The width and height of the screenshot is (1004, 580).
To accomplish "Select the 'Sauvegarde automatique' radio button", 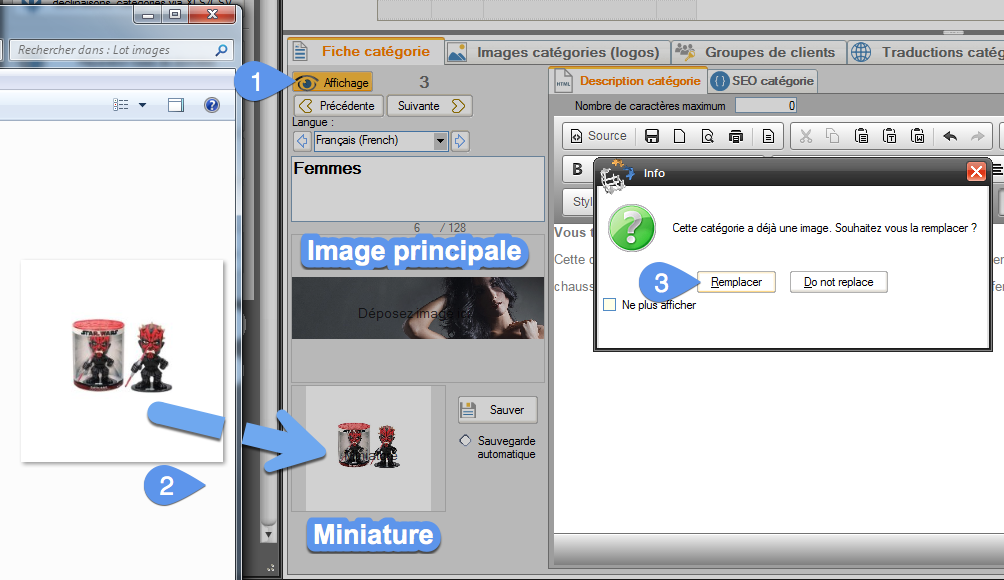I will tap(465, 440).
